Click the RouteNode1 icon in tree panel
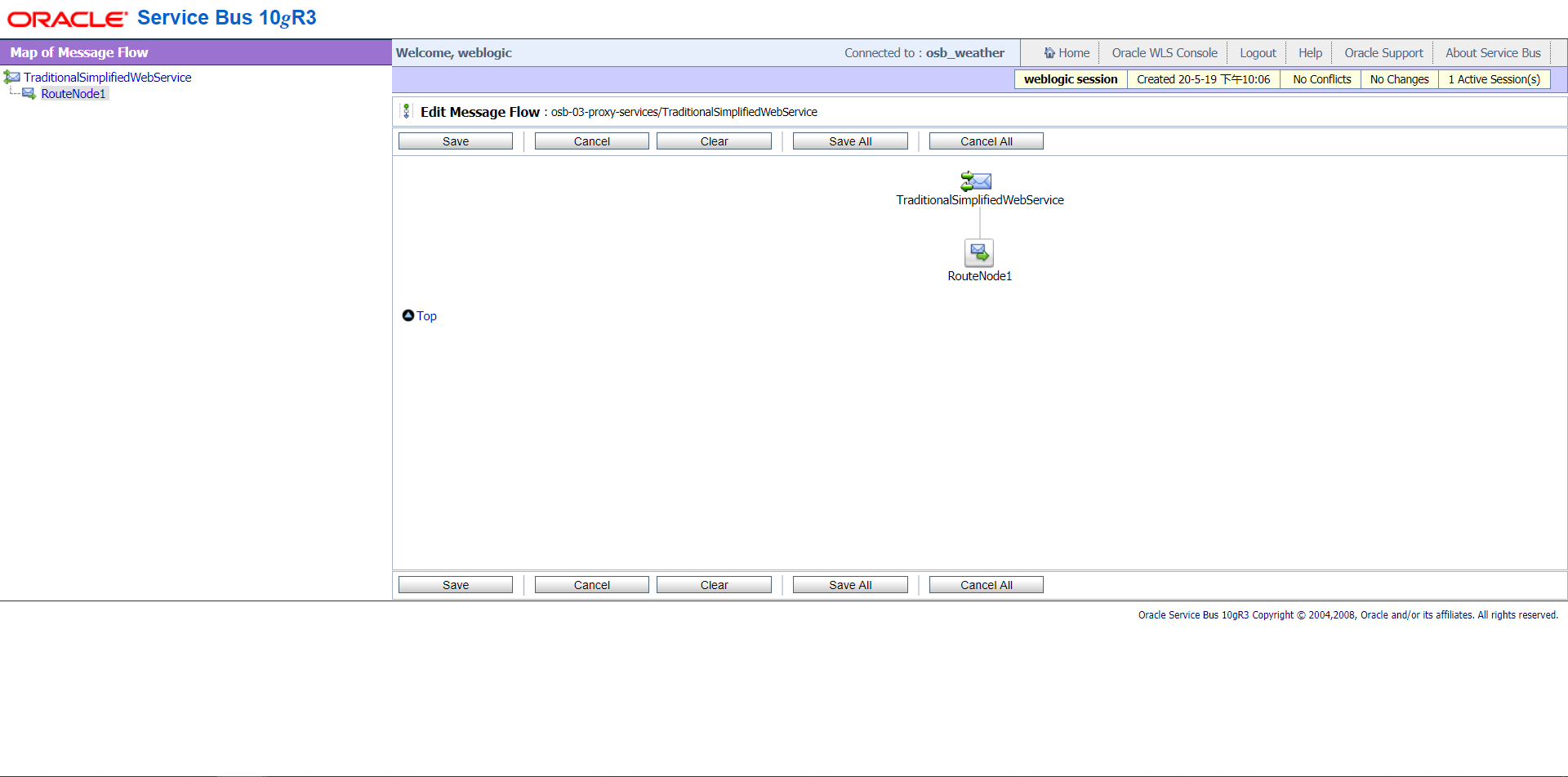This screenshot has width=1568, height=777. 29,94
